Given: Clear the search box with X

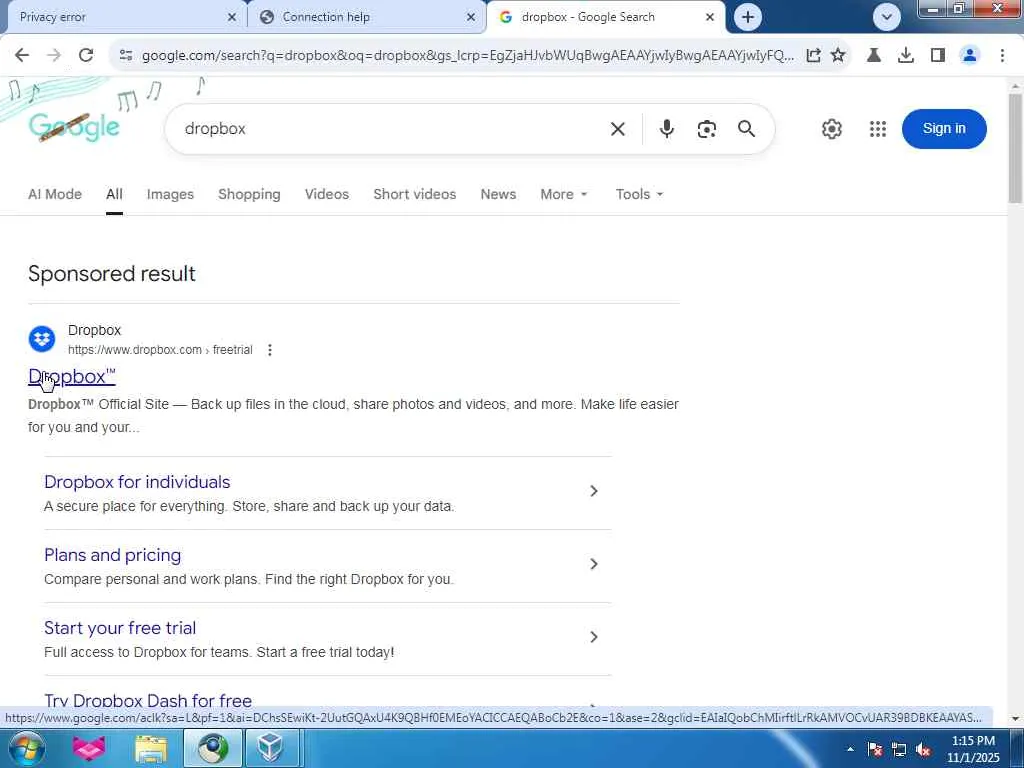Looking at the screenshot, I should 617,129.
